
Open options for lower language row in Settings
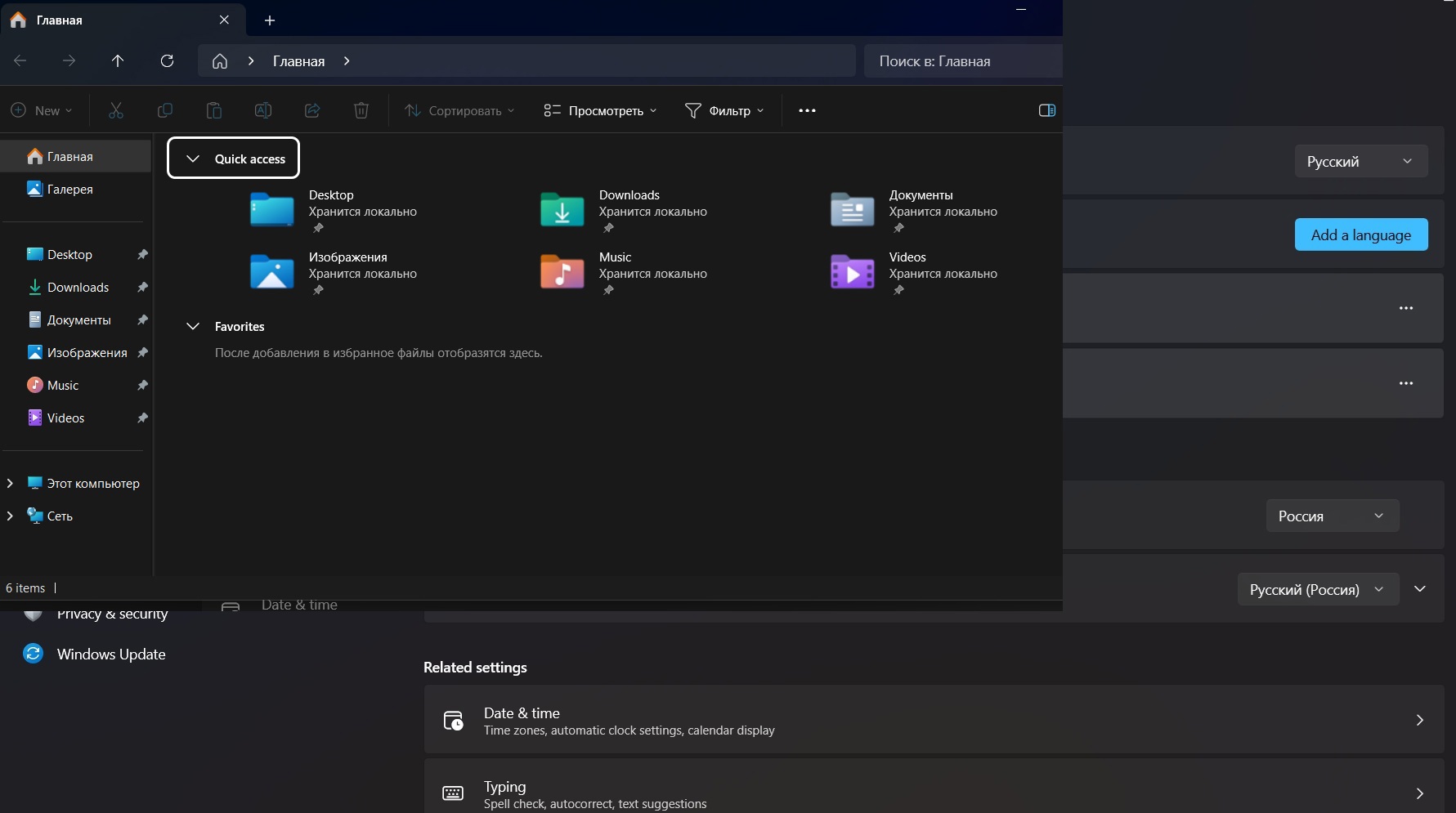(x=1406, y=383)
